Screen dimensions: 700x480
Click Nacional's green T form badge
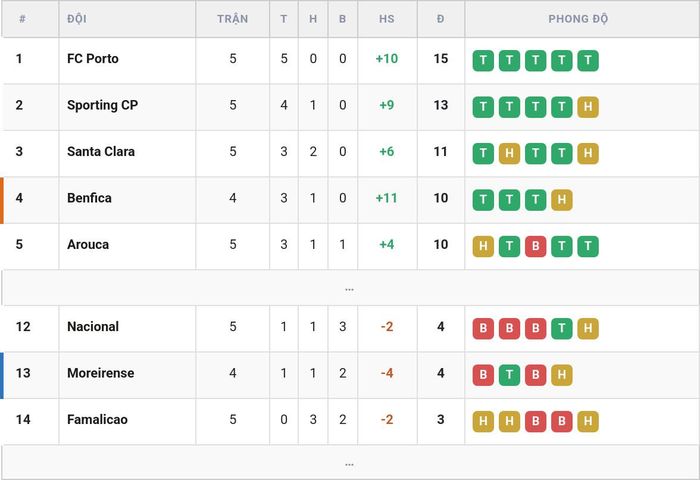click(x=562, y=328)
